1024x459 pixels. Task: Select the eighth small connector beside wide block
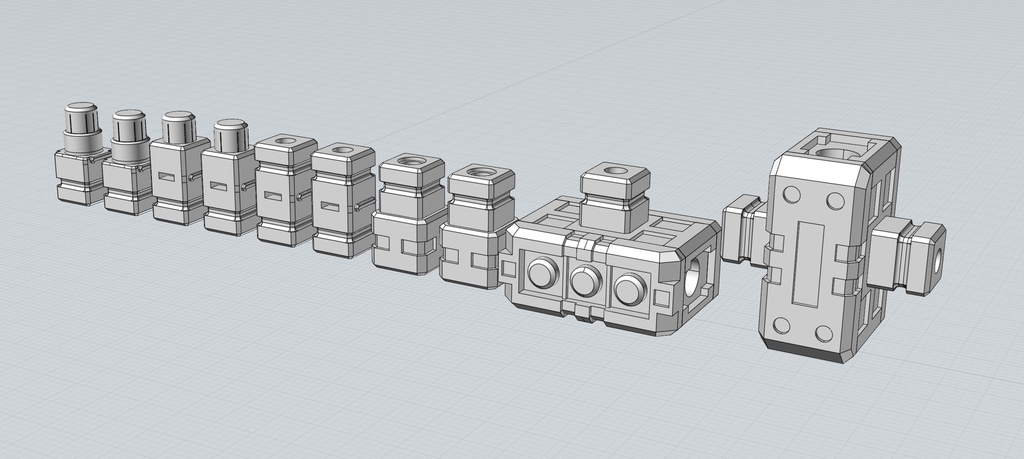click(x=477, y=227)
